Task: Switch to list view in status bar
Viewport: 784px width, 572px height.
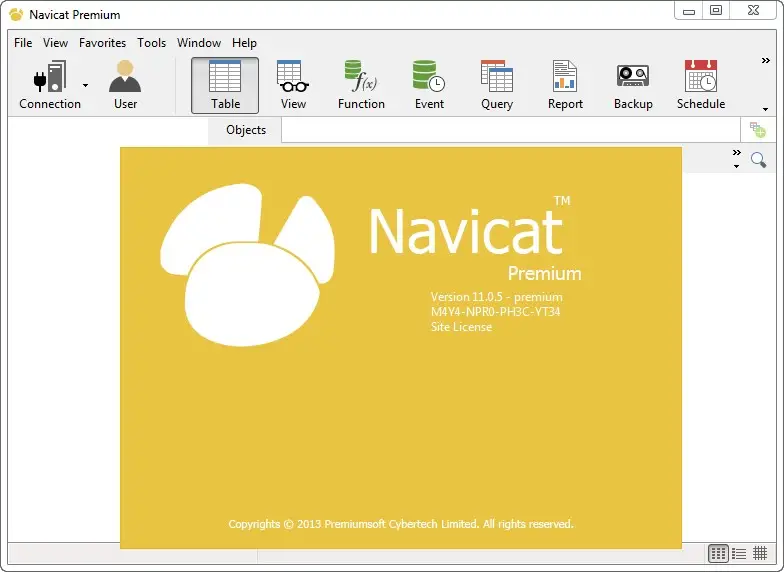Action: 739,554
